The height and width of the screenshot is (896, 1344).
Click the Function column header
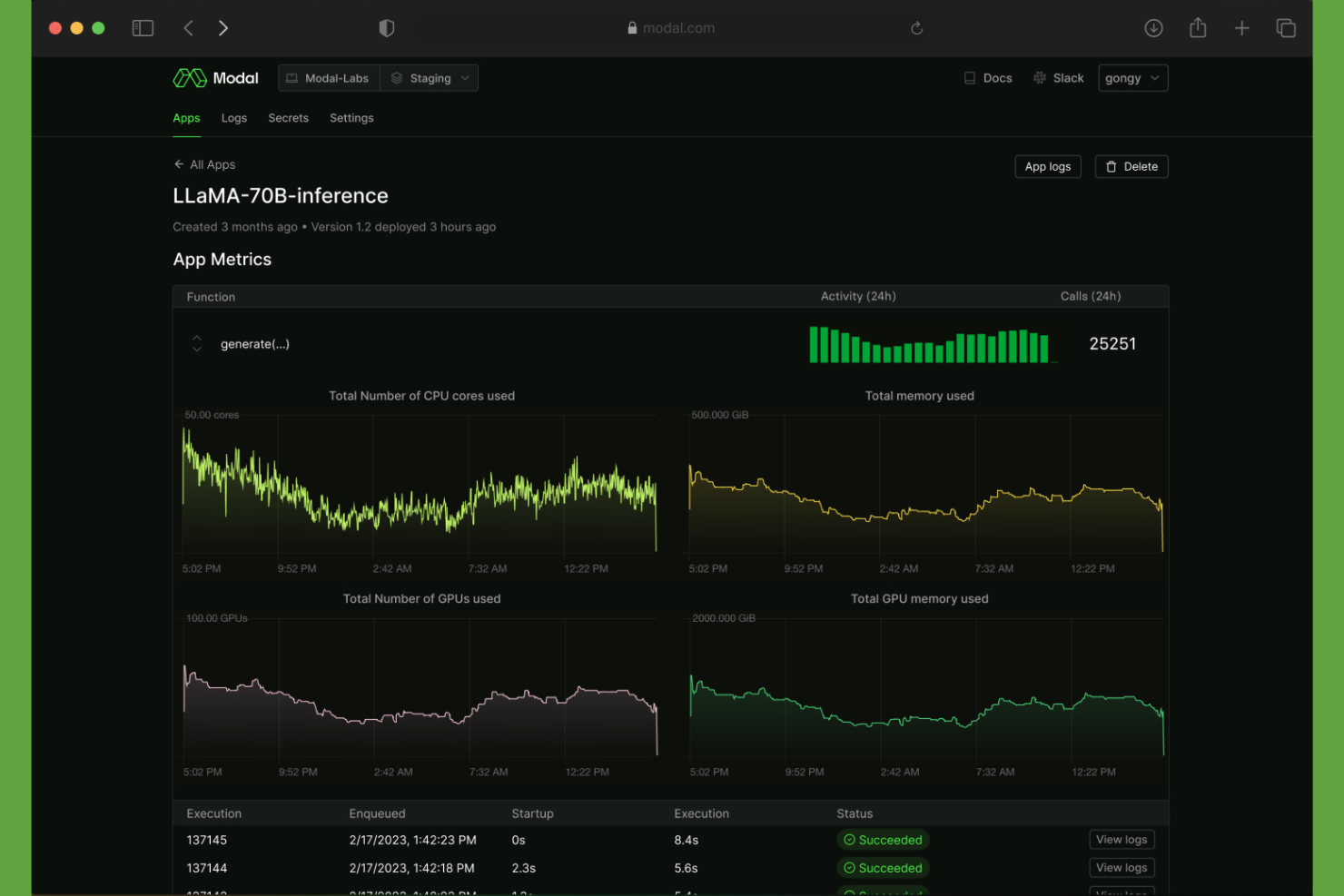[x=211, y=297]
